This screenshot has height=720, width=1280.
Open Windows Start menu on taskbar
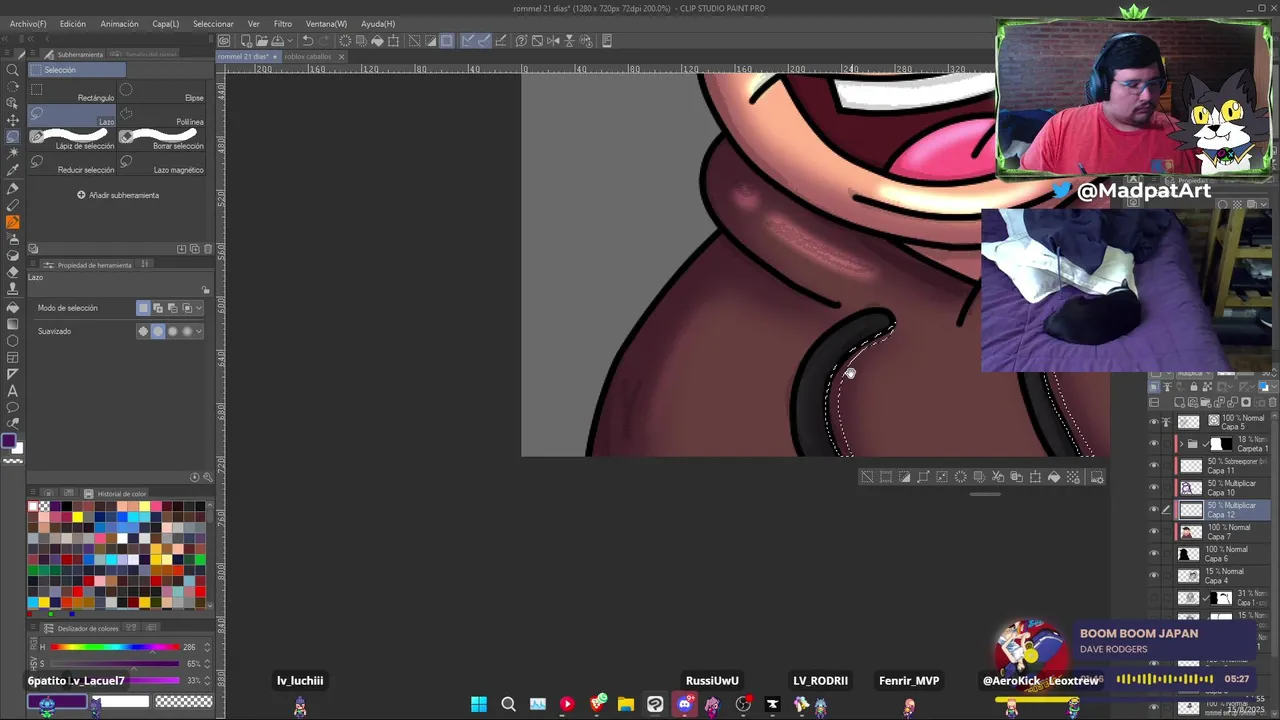pos(479,704)
